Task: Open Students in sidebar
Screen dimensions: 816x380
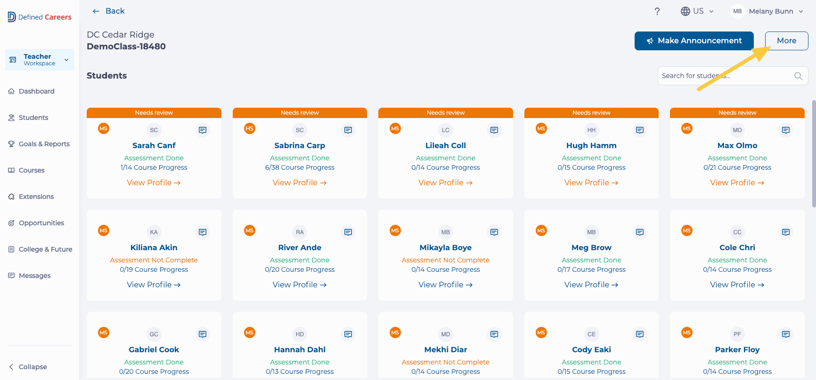Action: point(28,118)
